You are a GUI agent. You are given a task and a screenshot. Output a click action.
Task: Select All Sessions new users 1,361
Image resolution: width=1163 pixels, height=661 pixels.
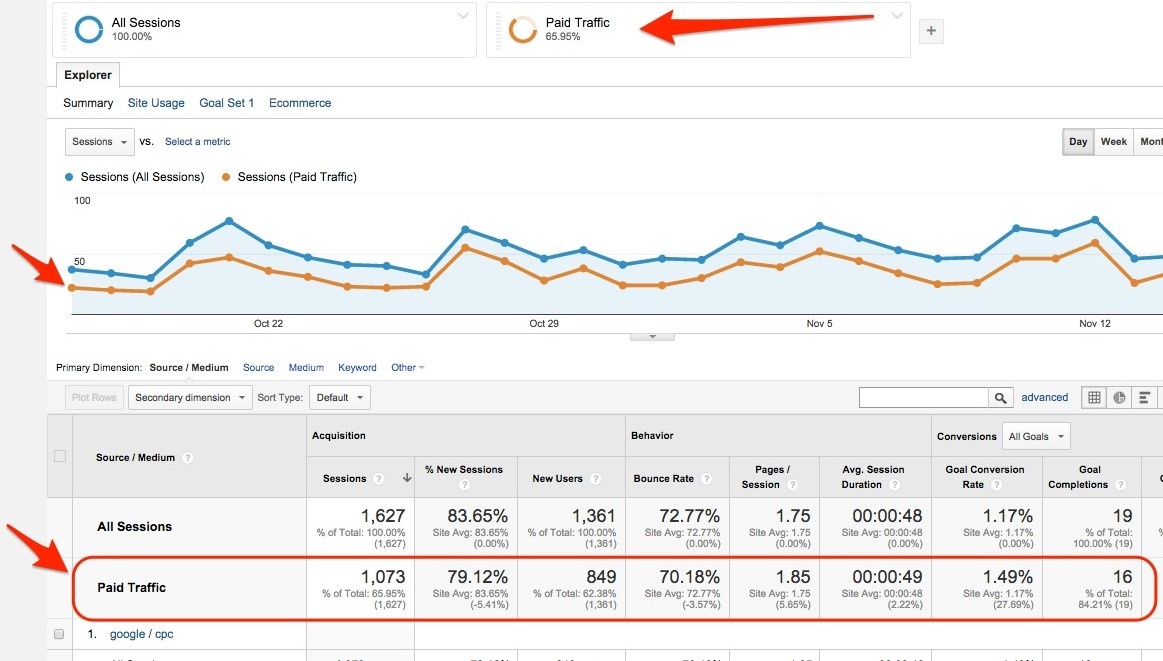click(593, 516)
